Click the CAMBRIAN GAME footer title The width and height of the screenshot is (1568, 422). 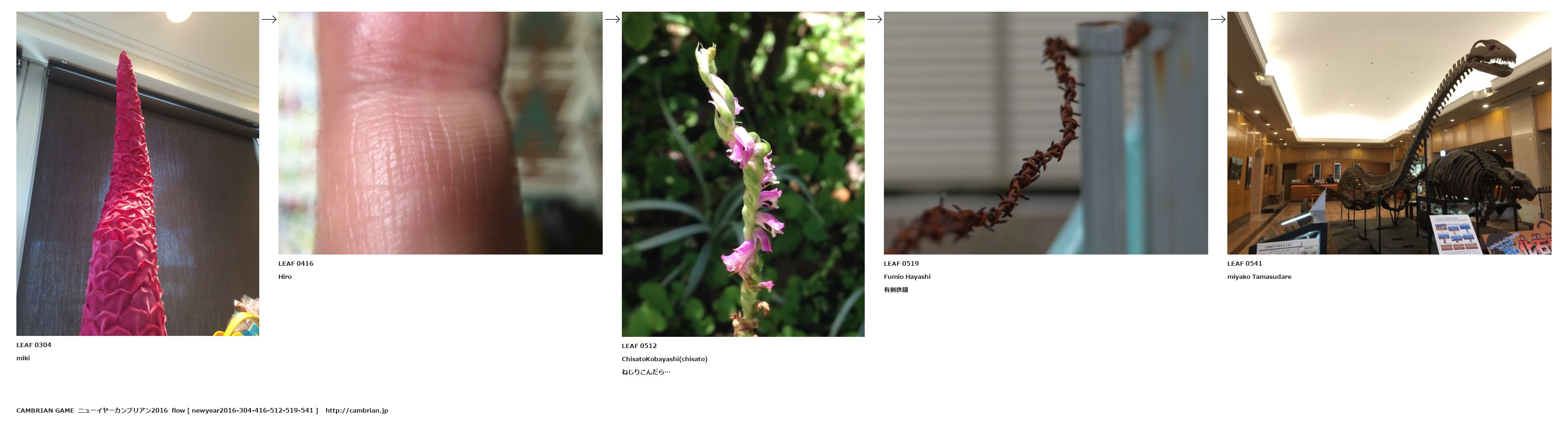point(45,410)
